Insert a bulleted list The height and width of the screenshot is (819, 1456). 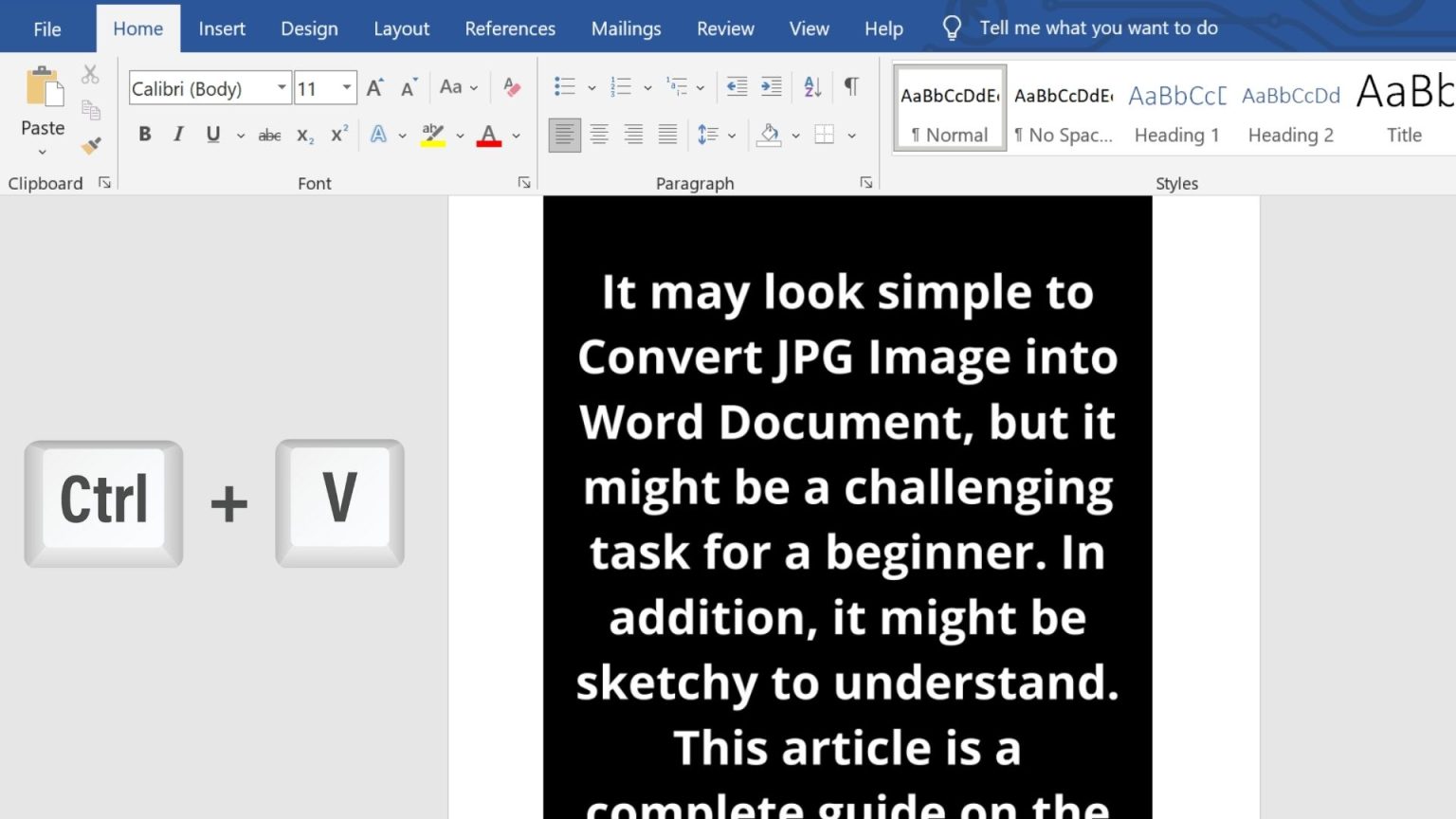565,87
